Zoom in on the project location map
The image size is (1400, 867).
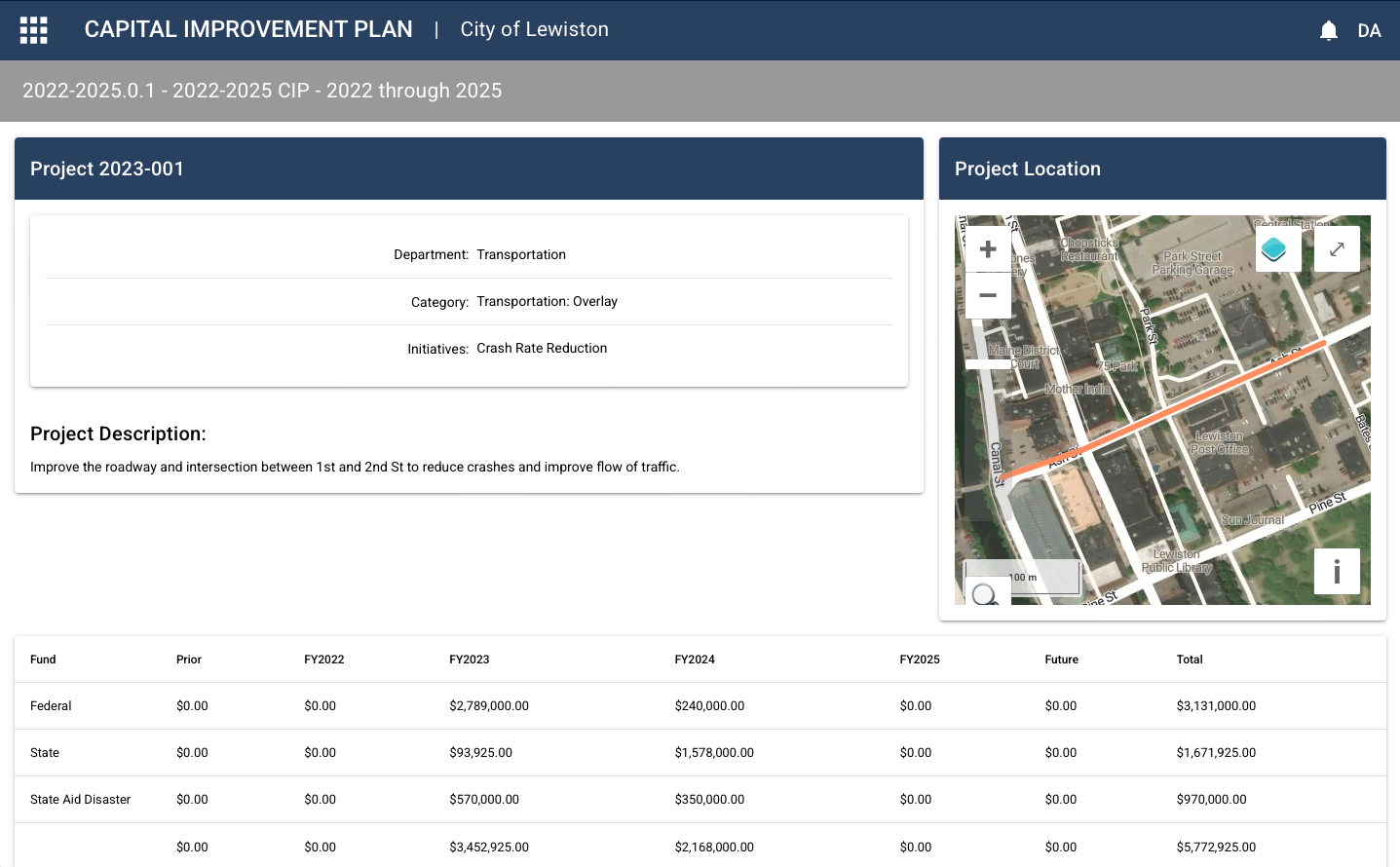987,248
